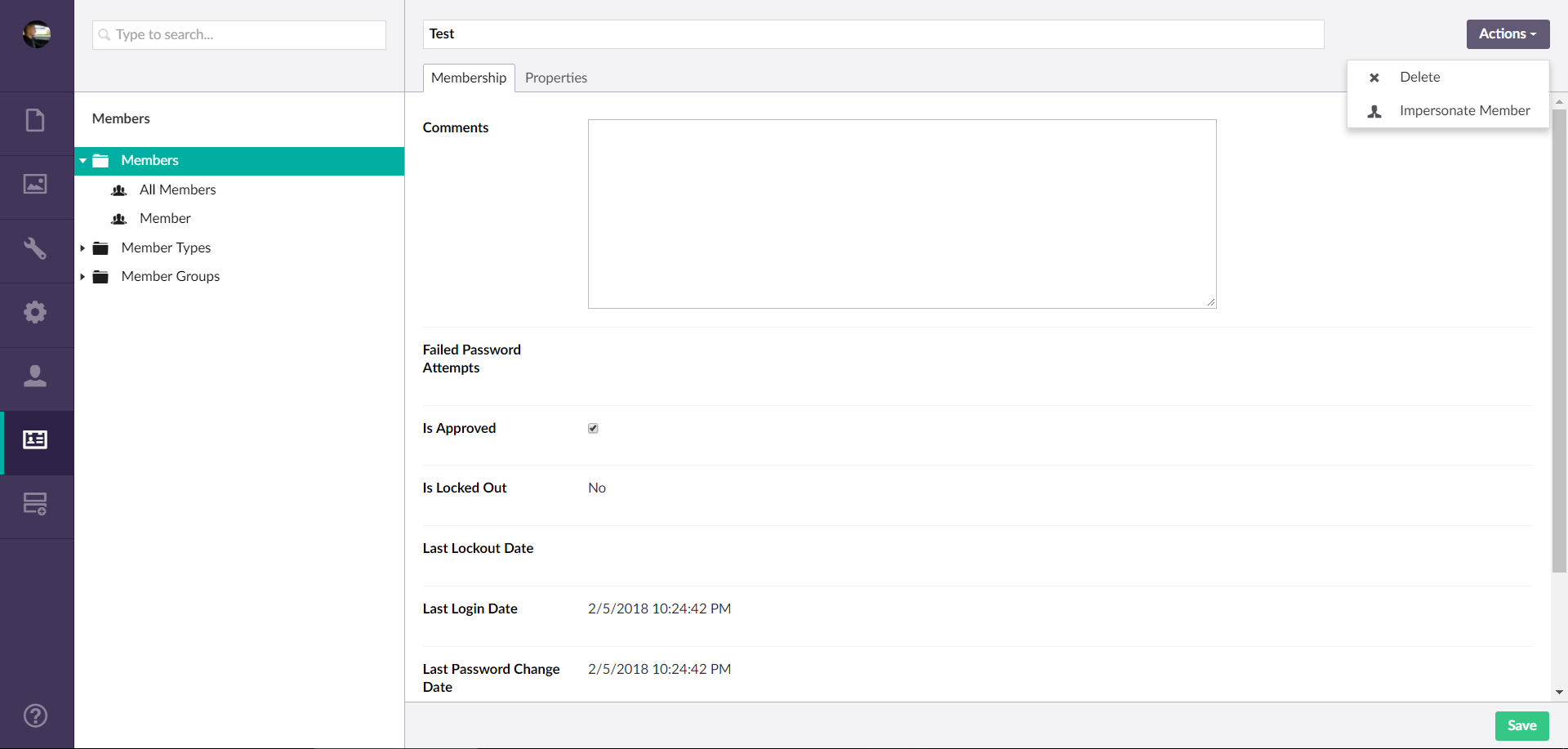Viewport: 1568px width, 749px height.
Task: Select All Members in the tree
Action: pos(177,189)
